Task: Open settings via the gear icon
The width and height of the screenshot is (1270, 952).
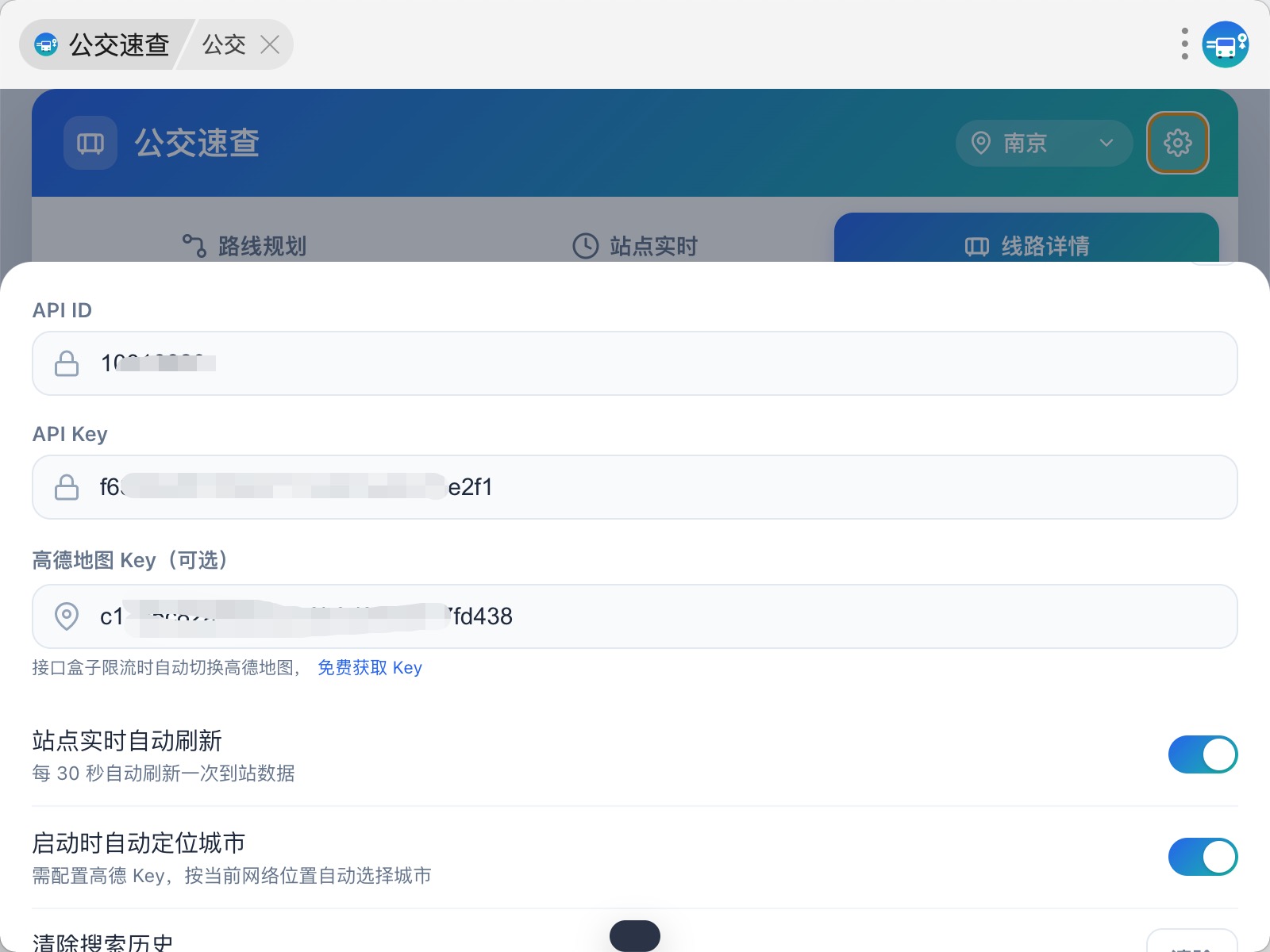Action: click(1177, 143)
